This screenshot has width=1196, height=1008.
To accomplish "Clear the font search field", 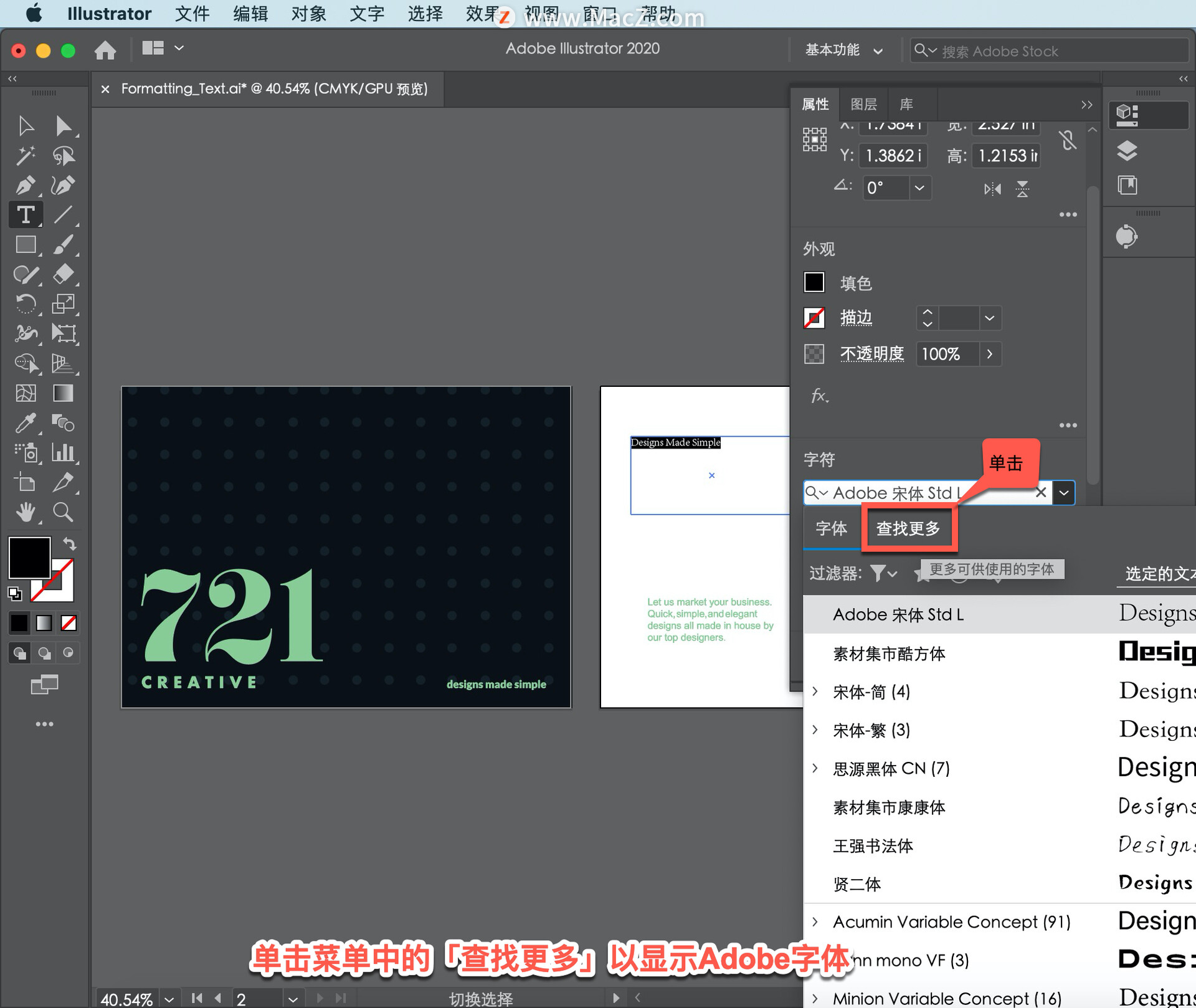I will point(1040,493).
